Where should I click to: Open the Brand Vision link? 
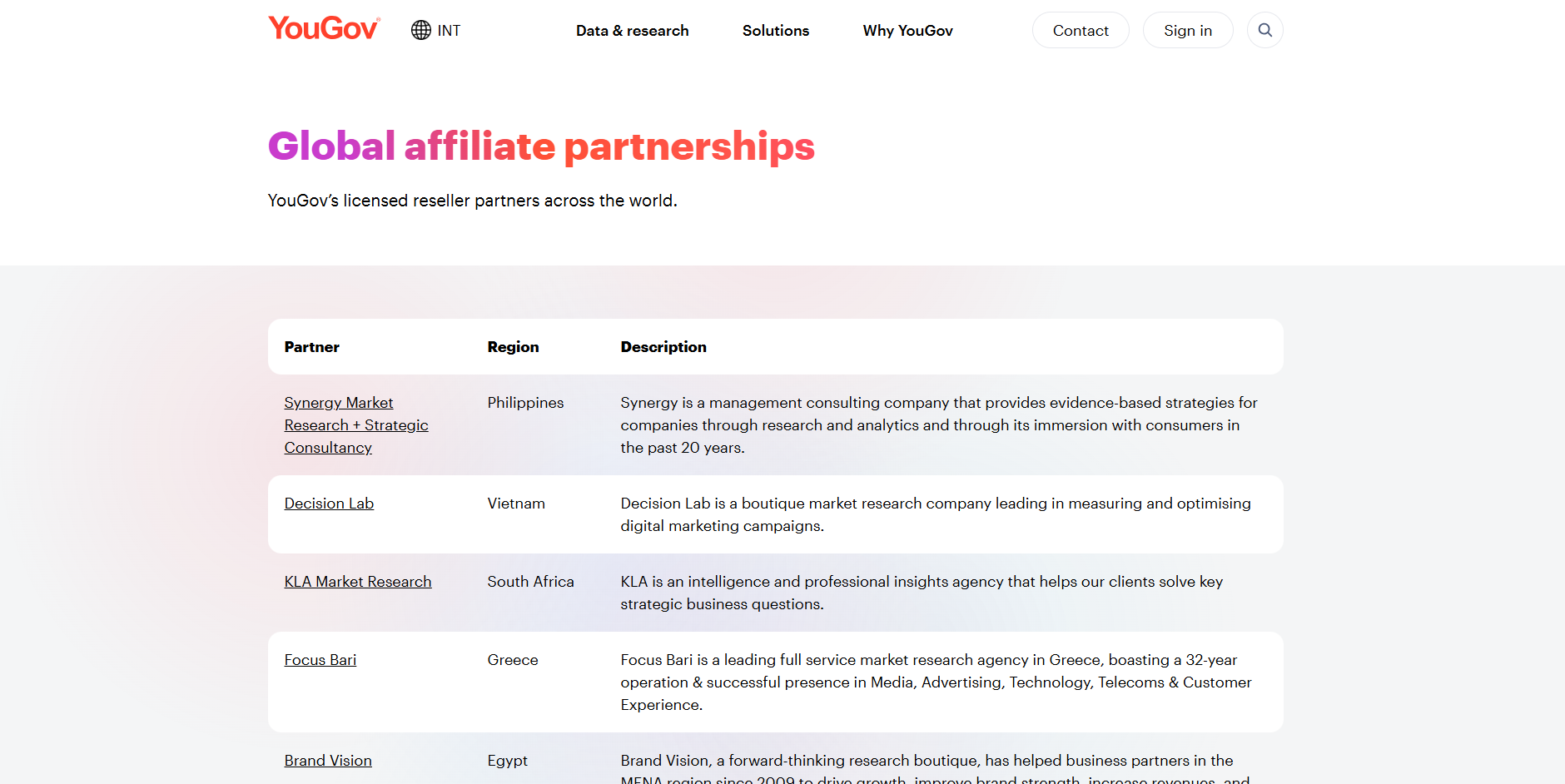[328, 761]
